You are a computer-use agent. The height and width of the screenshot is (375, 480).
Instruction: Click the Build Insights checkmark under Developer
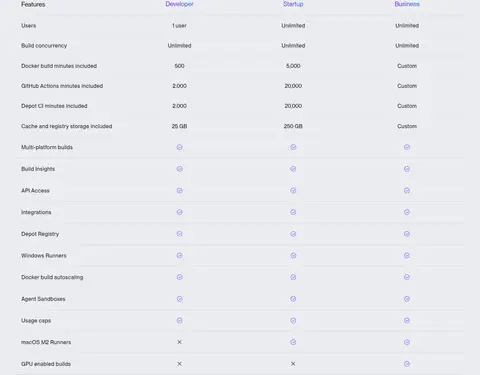tap(179, 169)
